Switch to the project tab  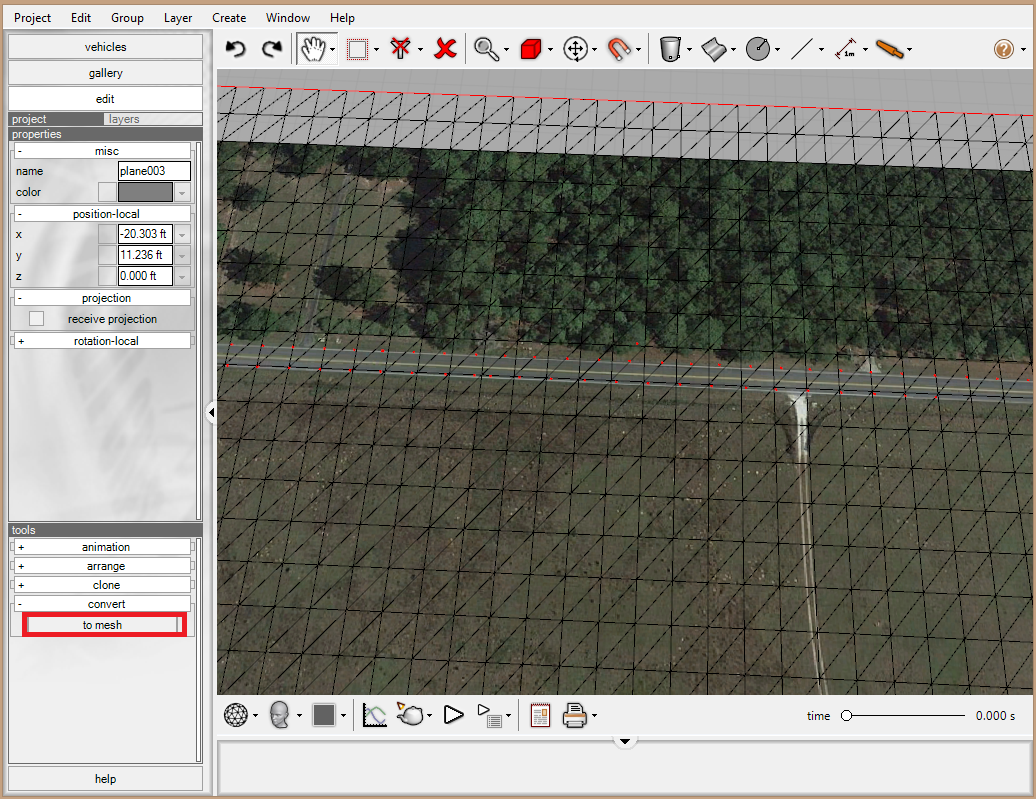click(x=56, y=119)
